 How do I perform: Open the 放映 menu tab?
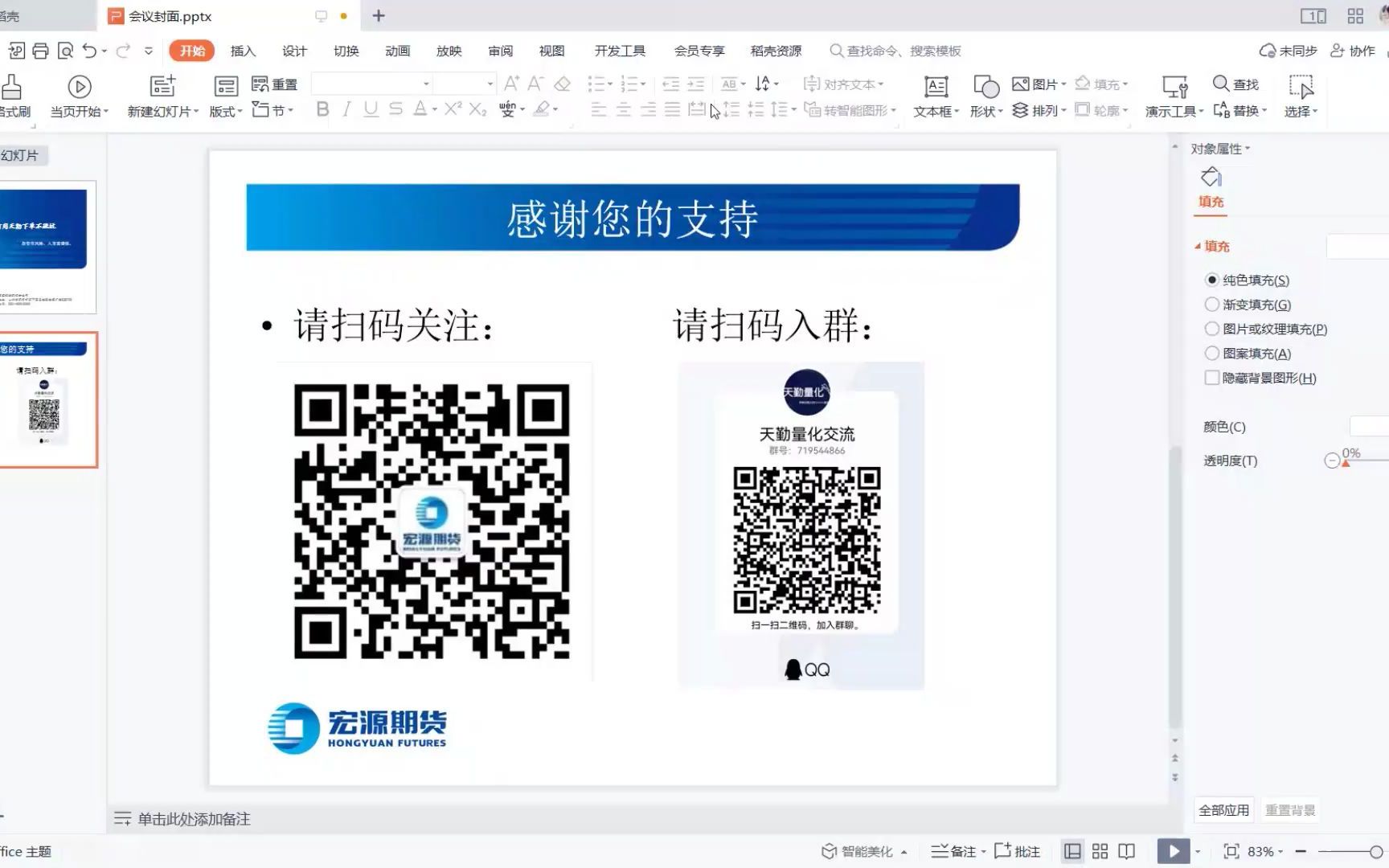point(448,51)
